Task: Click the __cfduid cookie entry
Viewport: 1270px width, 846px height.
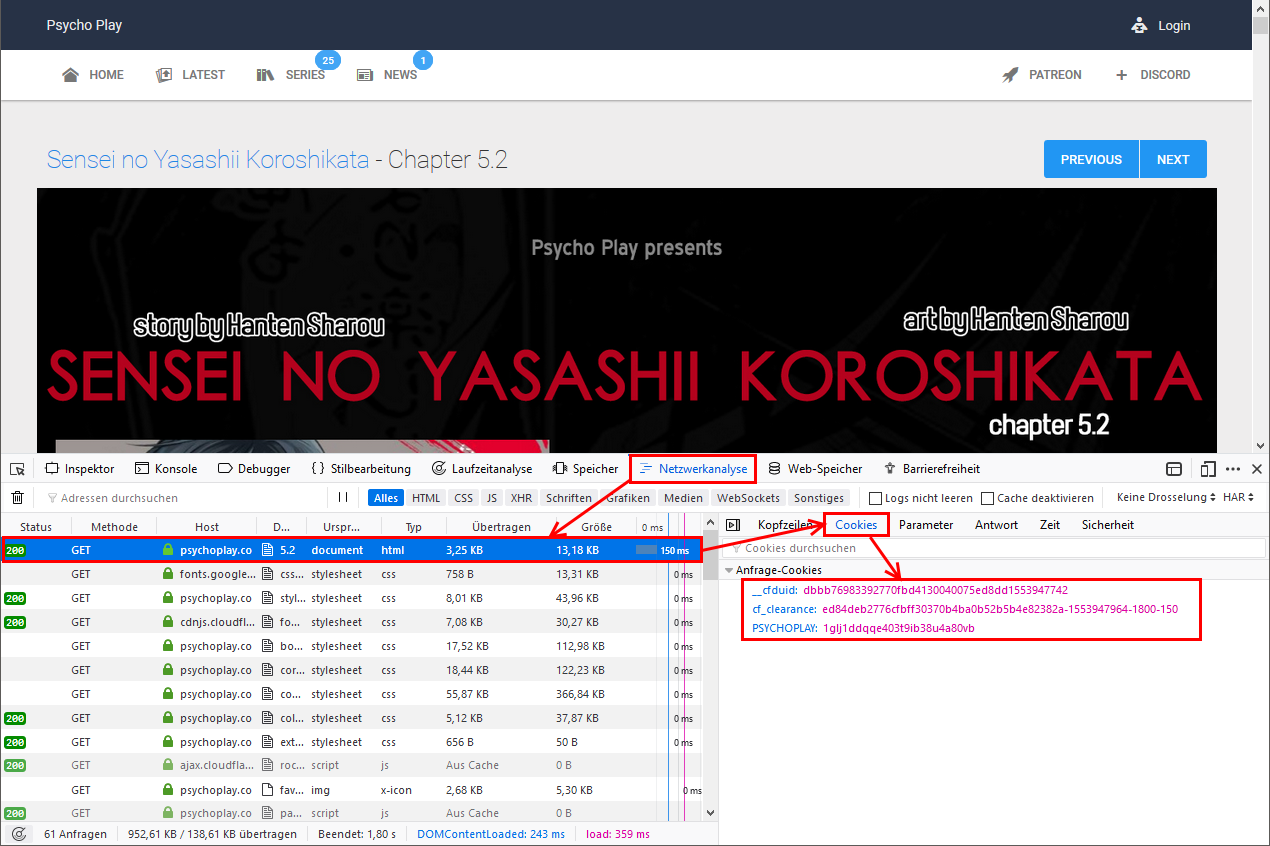Action: 910,590
